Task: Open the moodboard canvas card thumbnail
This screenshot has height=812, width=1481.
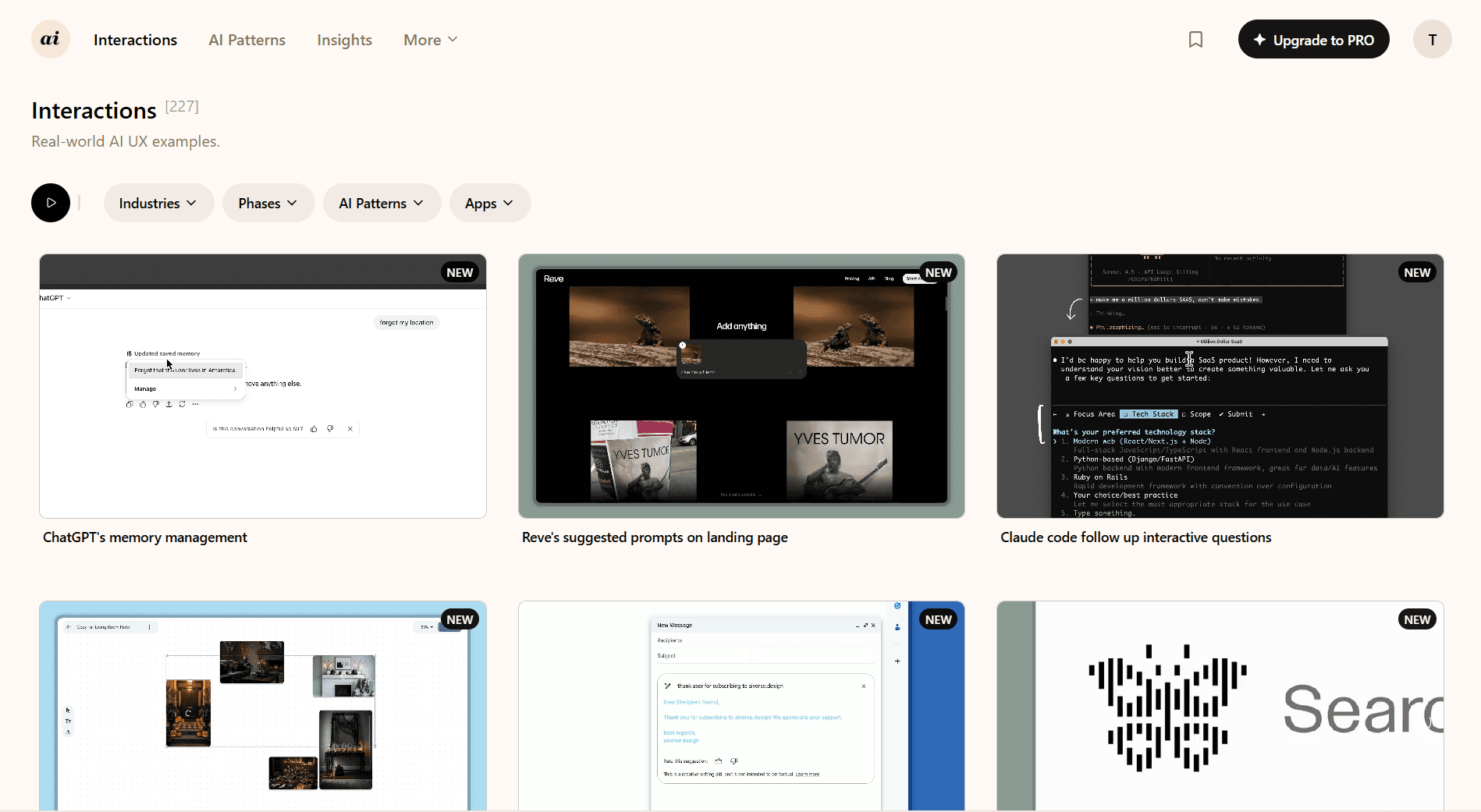Action: pyautogui.click(x=263, y=706)
